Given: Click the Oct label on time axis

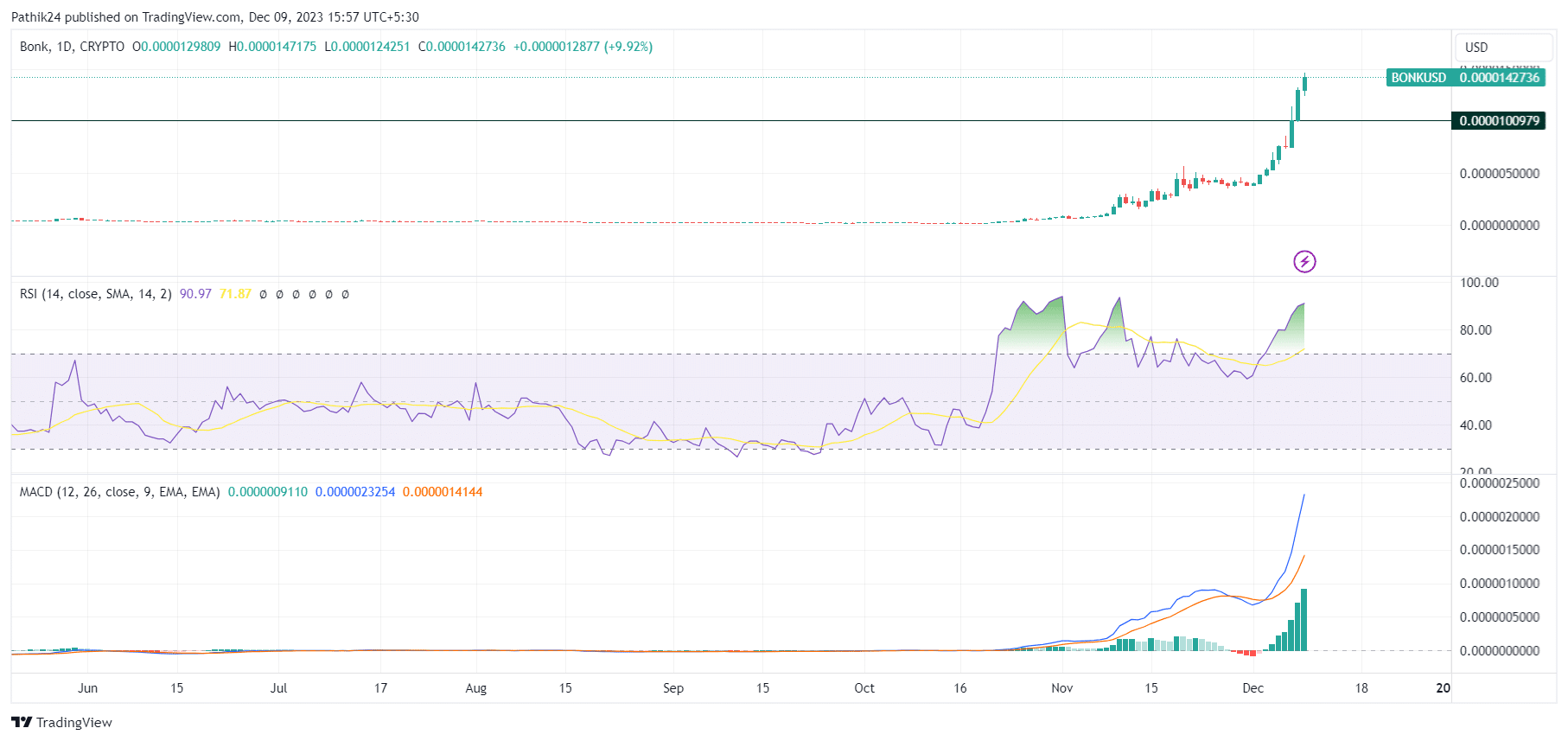Looking at the screenshot, I should (864, 688).
